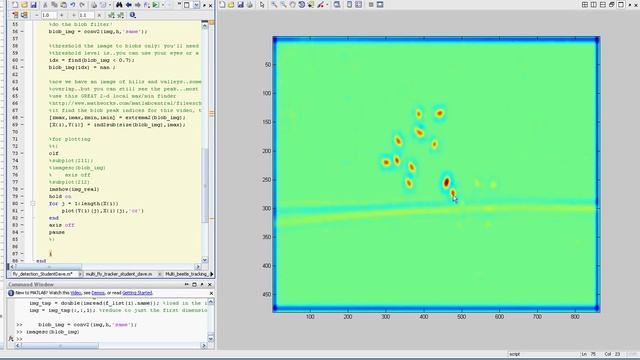Select the Zoom Out tool in figure
Image resolution: width=640 pixels, height=360 pixels.
[283, 4]
